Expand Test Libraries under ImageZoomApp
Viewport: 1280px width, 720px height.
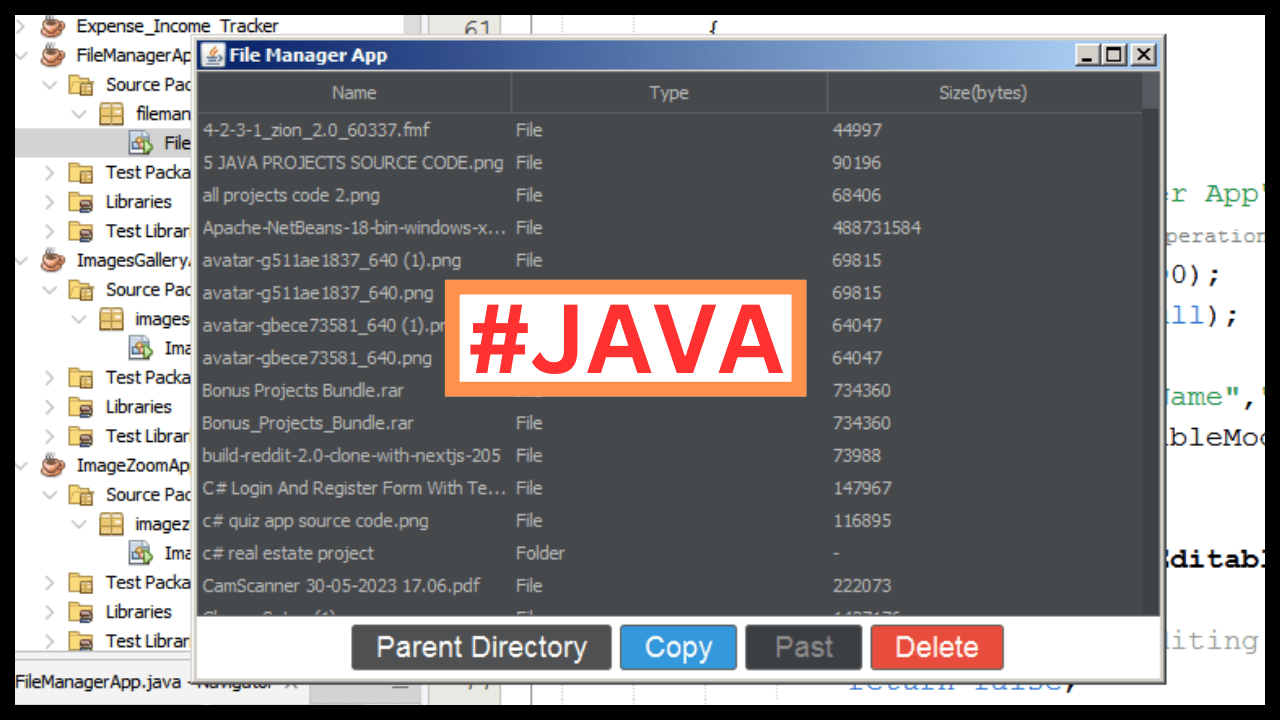[48, 641]
